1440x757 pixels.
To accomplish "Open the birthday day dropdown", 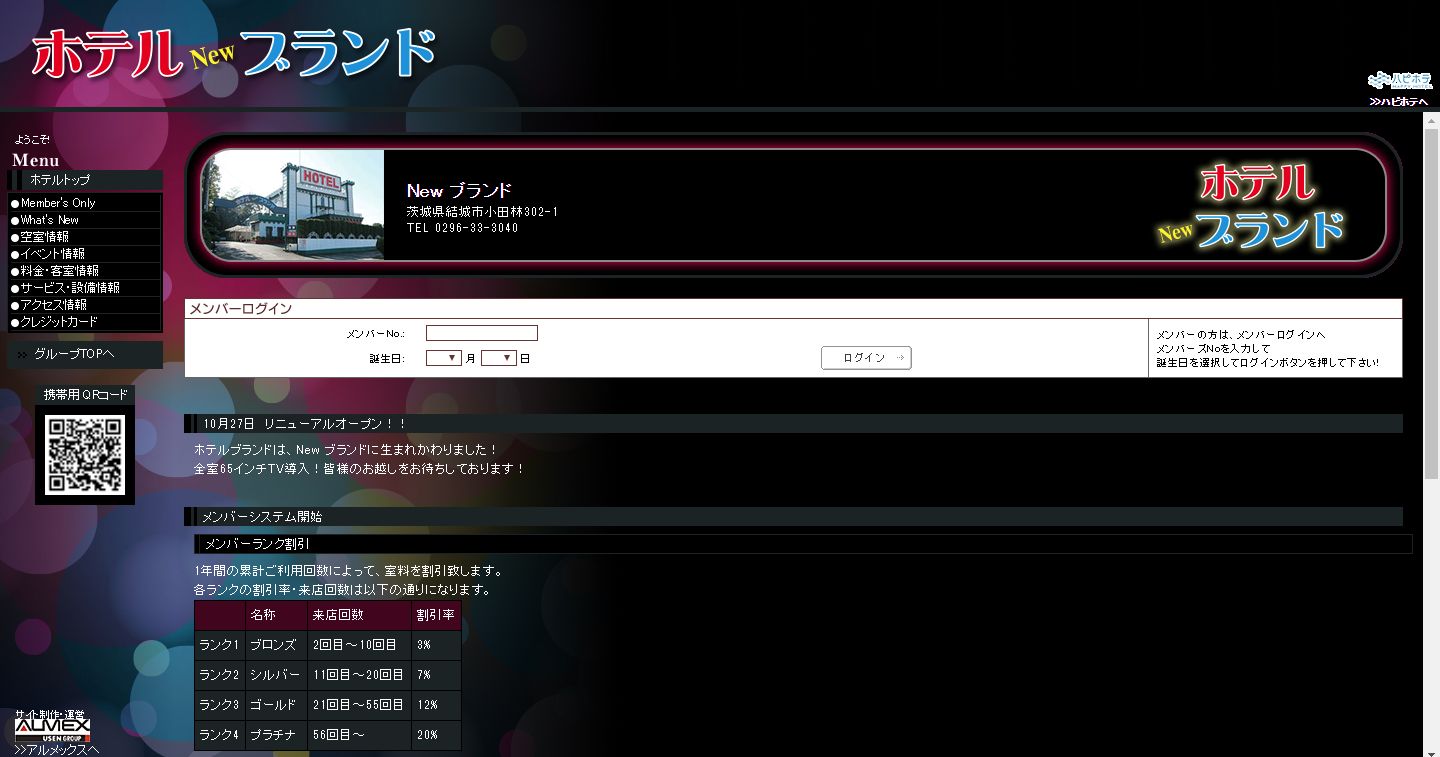I will 499,358.
